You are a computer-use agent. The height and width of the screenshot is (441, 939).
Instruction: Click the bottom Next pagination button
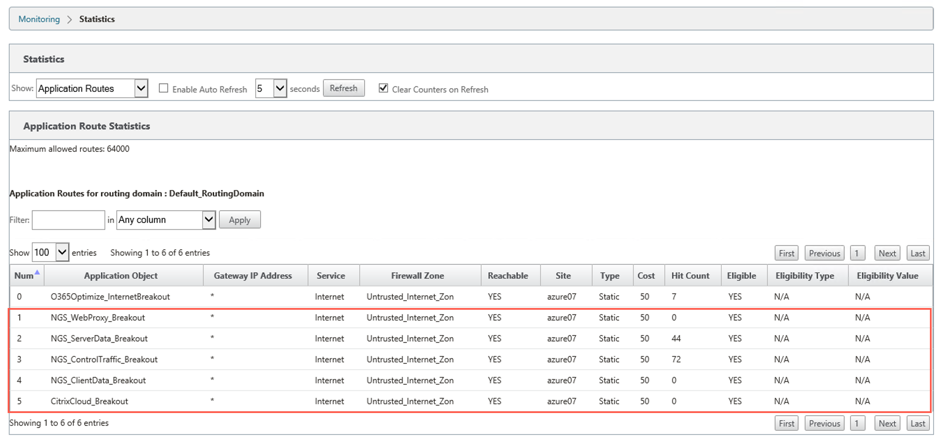pyautogui.click(x=887, y=423)
